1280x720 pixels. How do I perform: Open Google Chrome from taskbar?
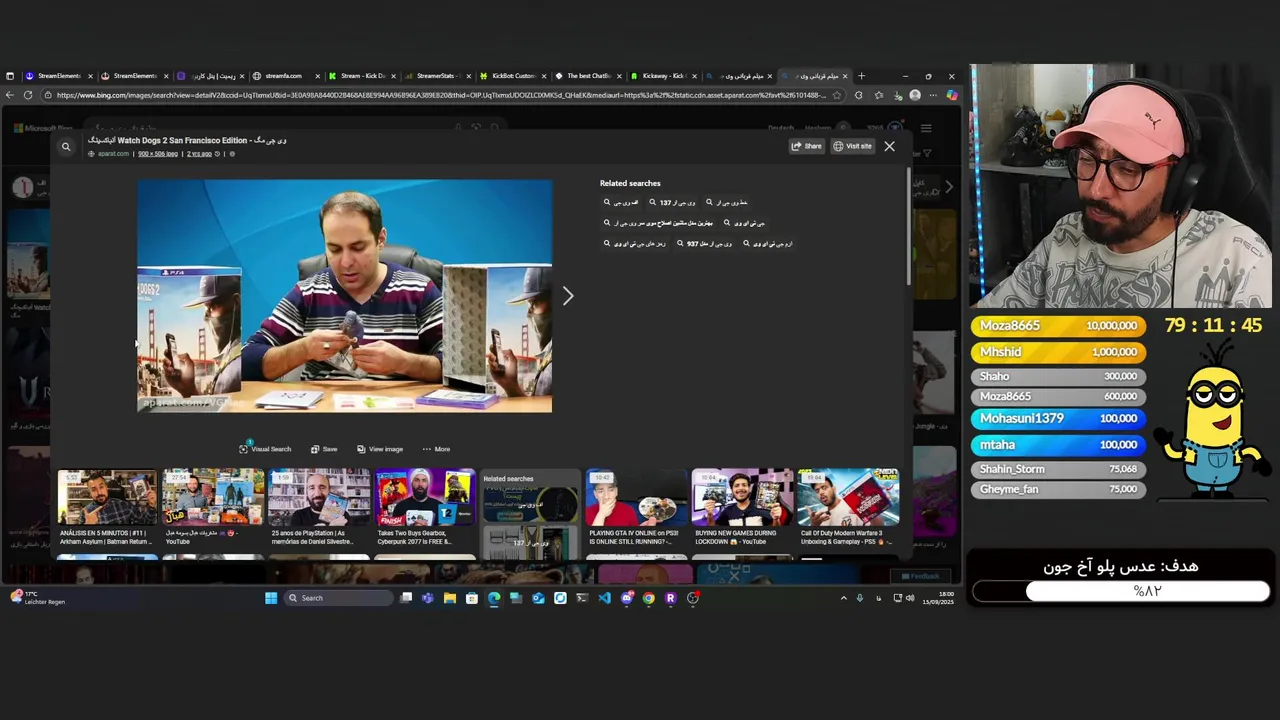pos(649,598)
